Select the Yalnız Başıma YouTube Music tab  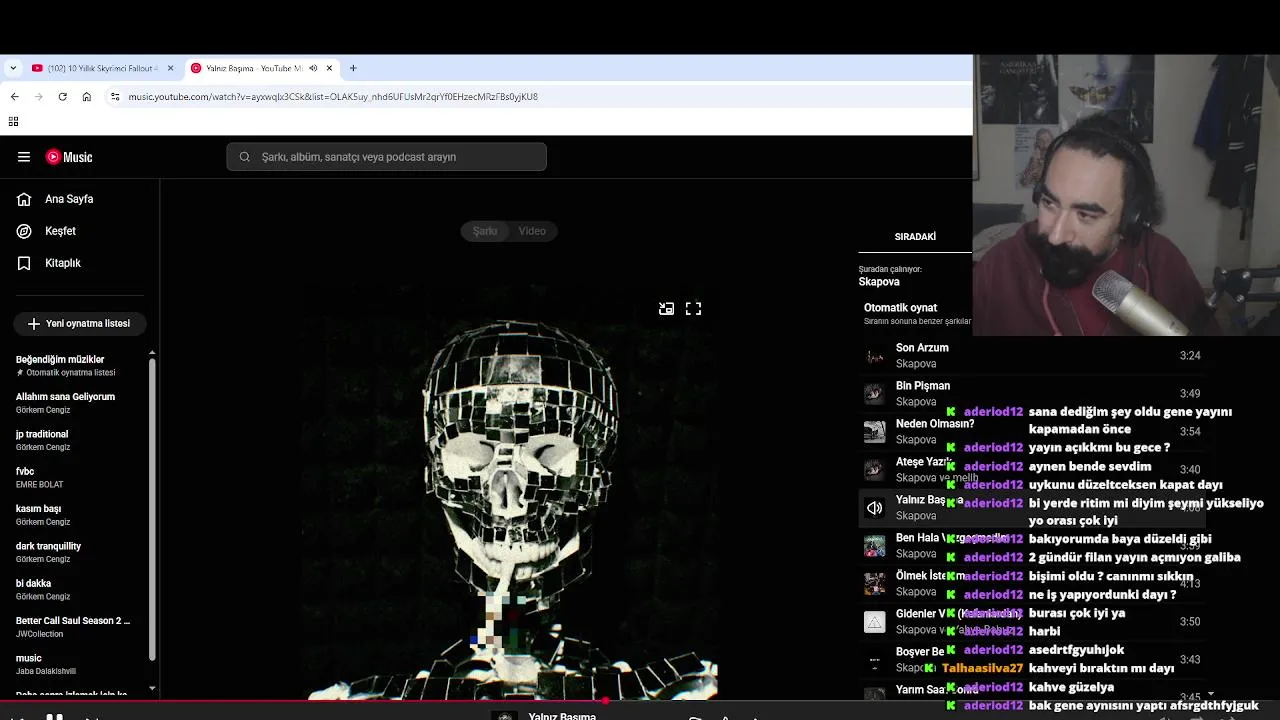click(253, 68)
